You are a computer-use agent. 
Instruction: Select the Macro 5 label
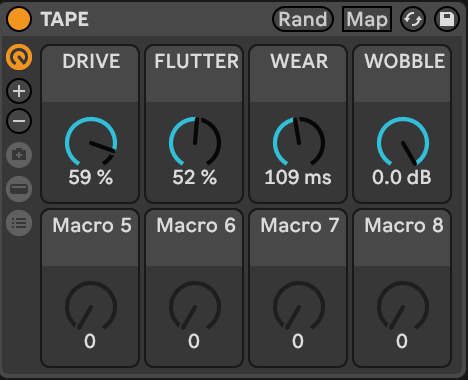coord(92,225)
